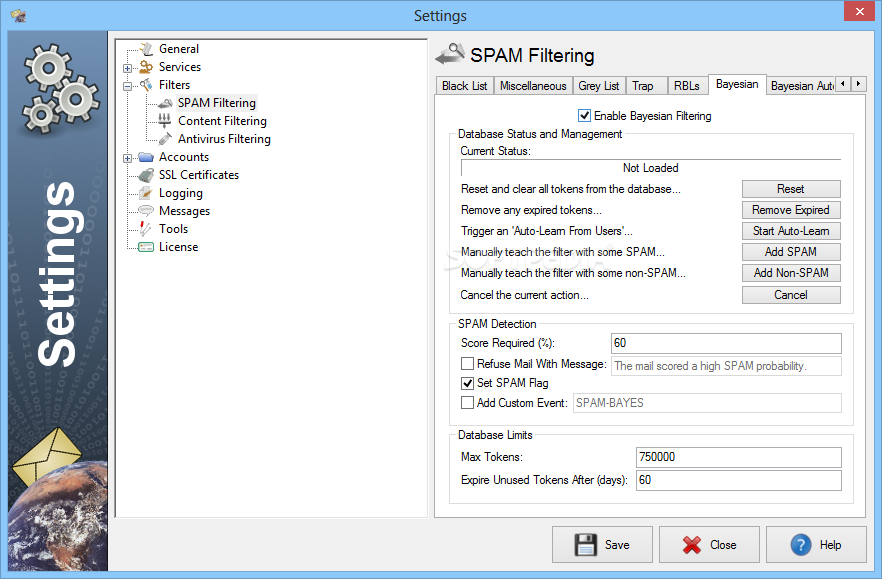This screenshot has width=882, height=579.
Task: Click the SPAM Filtering header icon
Action: pyautogui.click(x=450, y=54)
